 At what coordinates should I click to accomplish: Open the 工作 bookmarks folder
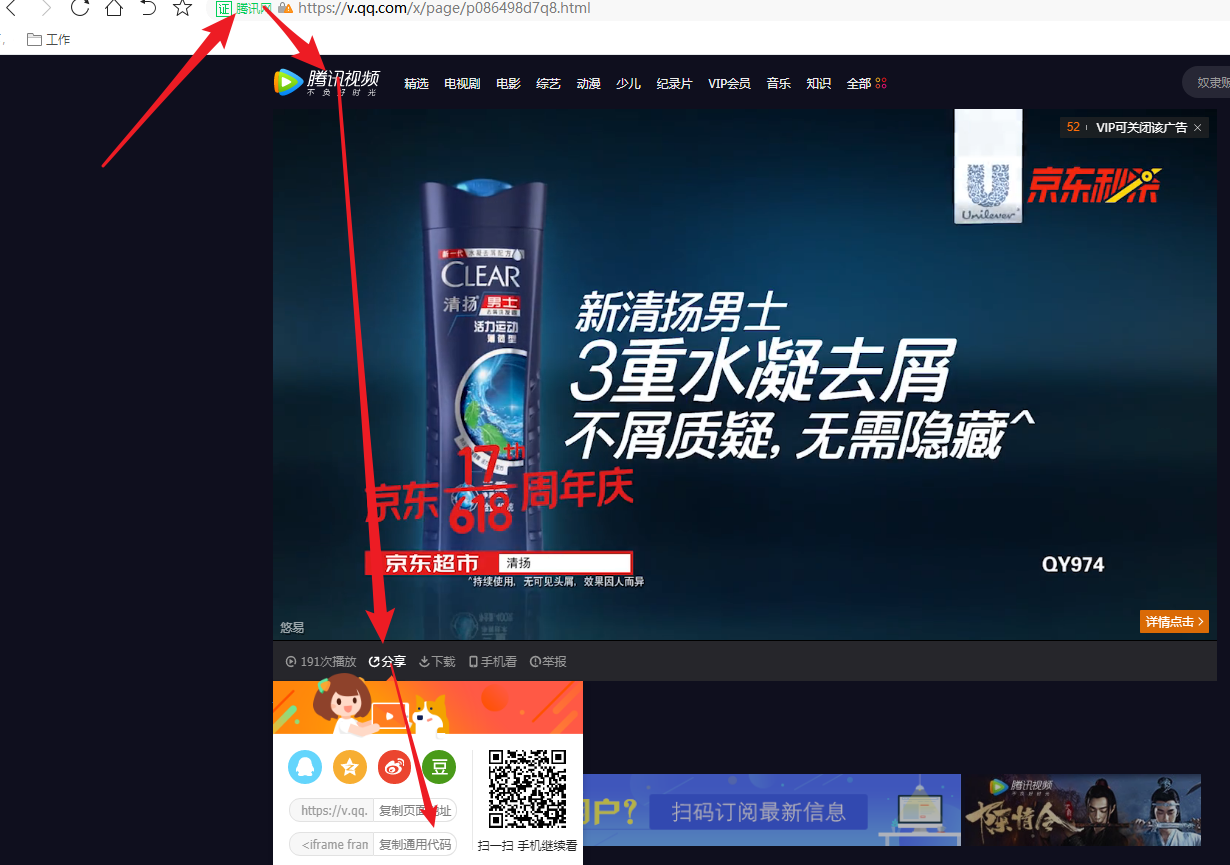[x=49, y=39]
